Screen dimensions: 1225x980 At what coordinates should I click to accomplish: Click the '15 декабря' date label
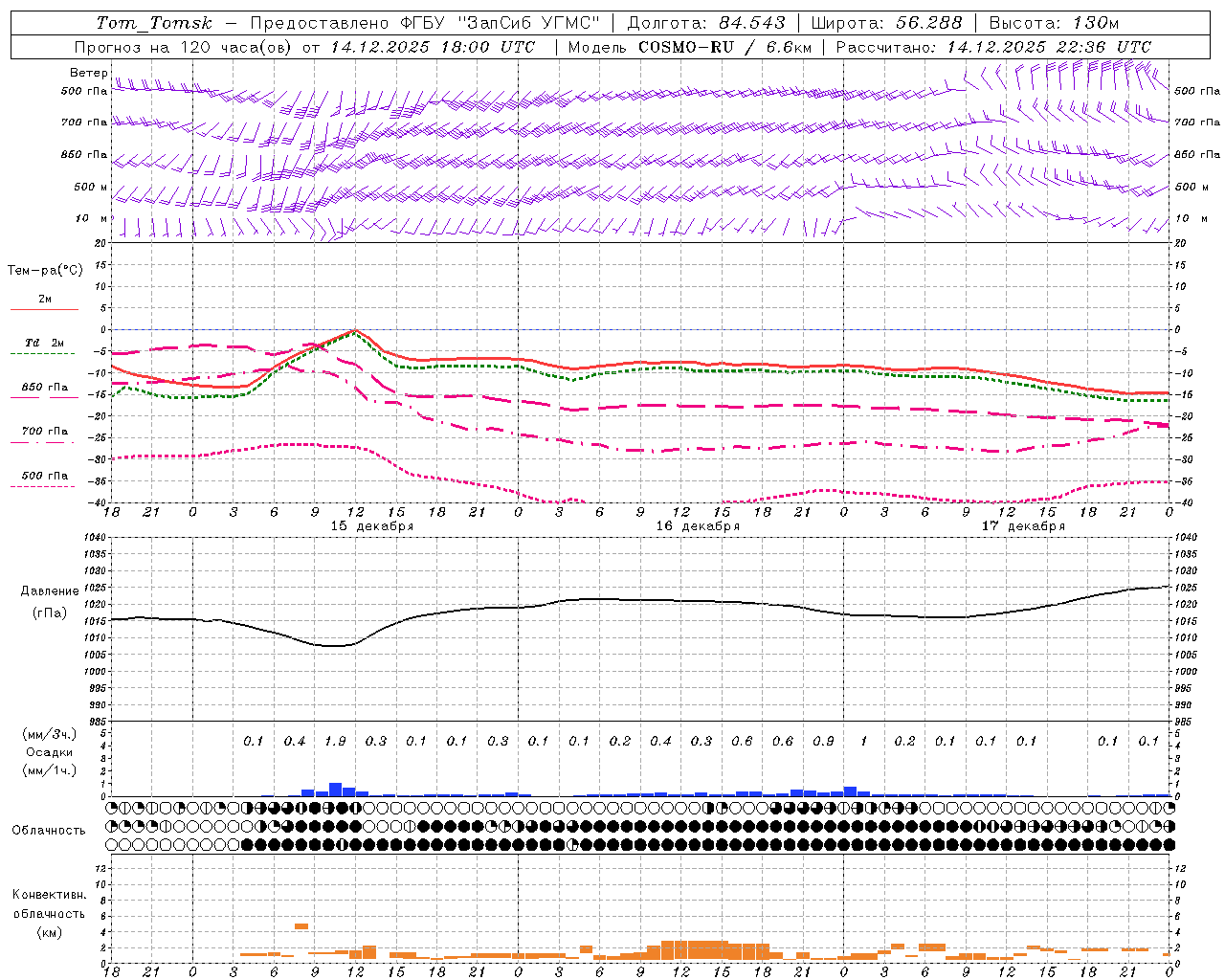pos(372,526)
